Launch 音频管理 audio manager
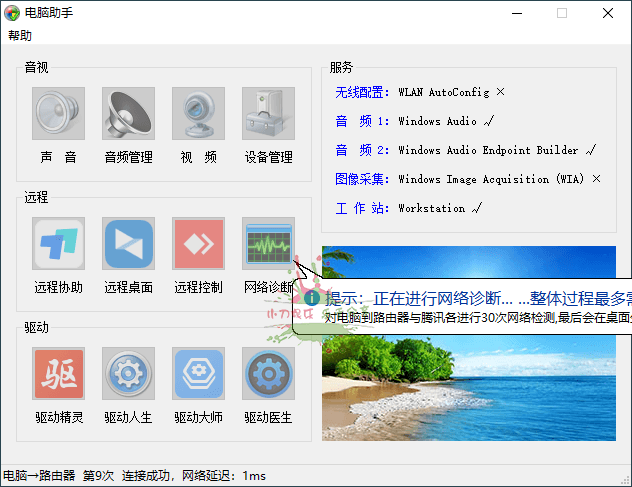This screenshot has width=632, height=487. [x=128, y=113]
